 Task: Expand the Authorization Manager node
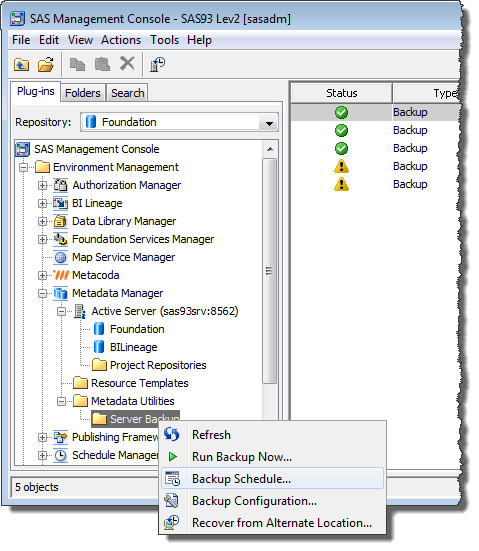pos(43,186)
